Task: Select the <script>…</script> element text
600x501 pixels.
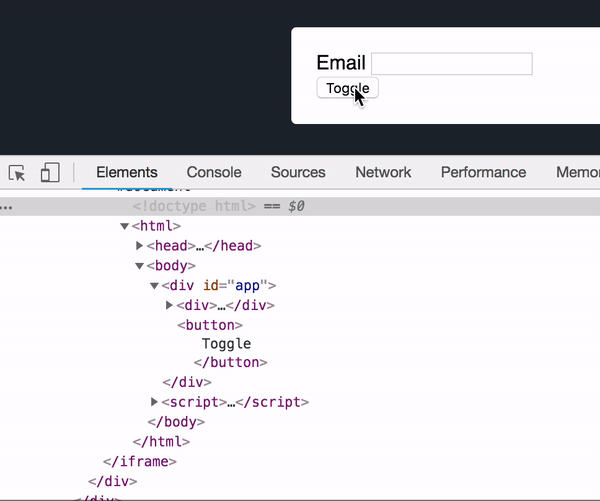Action: click(x=235, y=402)
